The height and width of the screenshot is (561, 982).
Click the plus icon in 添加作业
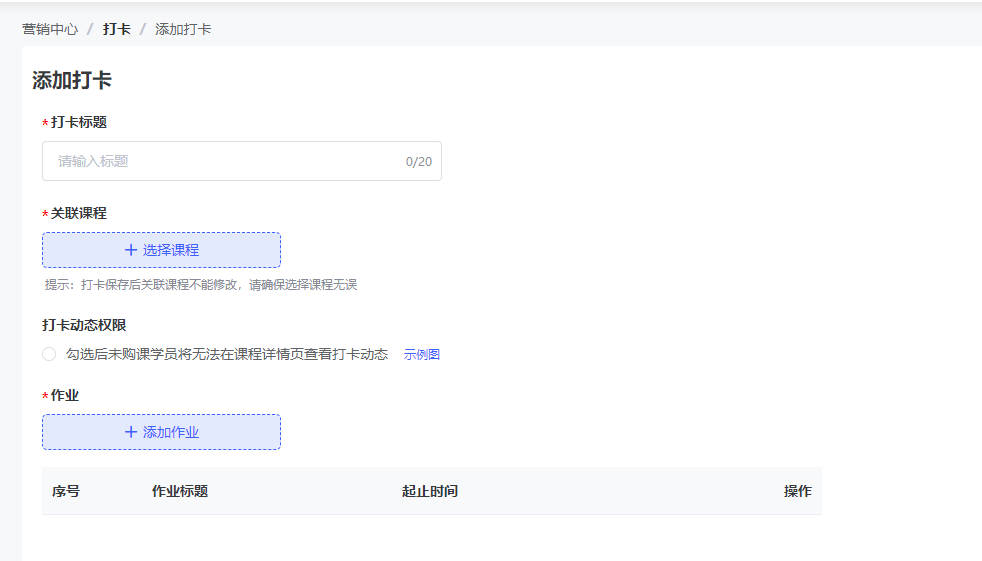point(130,432)
